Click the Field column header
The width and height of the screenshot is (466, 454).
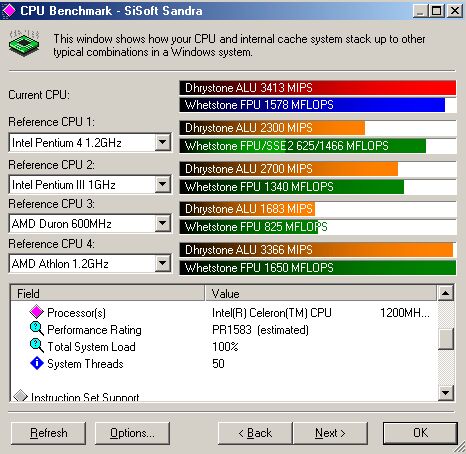click(108, 293)
